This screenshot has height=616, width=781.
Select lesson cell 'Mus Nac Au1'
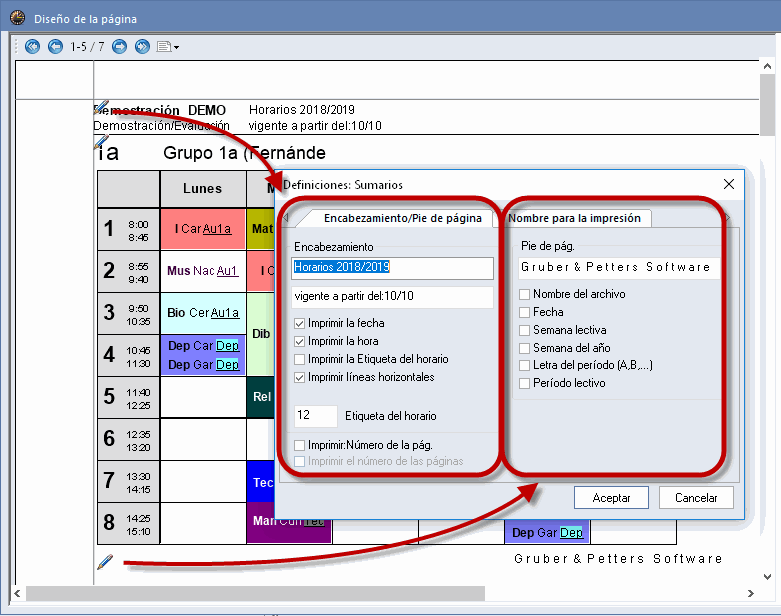pos(203,271)
